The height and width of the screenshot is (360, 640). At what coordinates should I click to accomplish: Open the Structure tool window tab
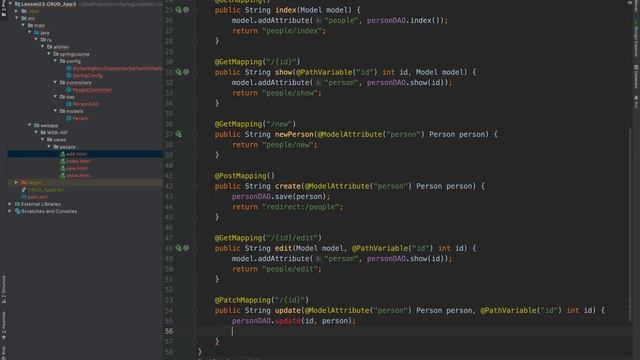point(4,289)
